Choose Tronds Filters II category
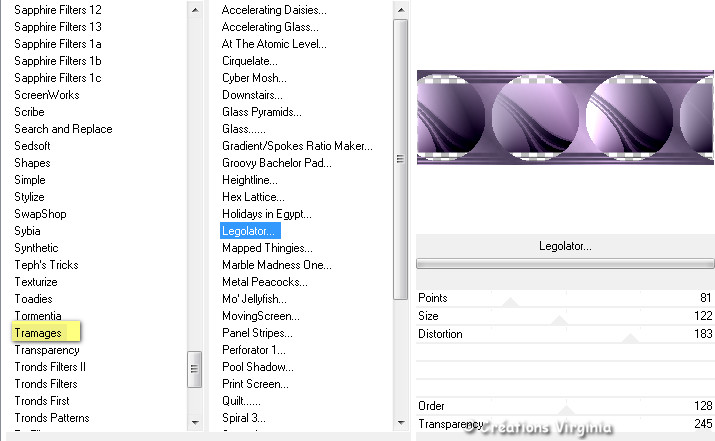The image size is (715, 441). pyautogui.click(x=50, y=367)
